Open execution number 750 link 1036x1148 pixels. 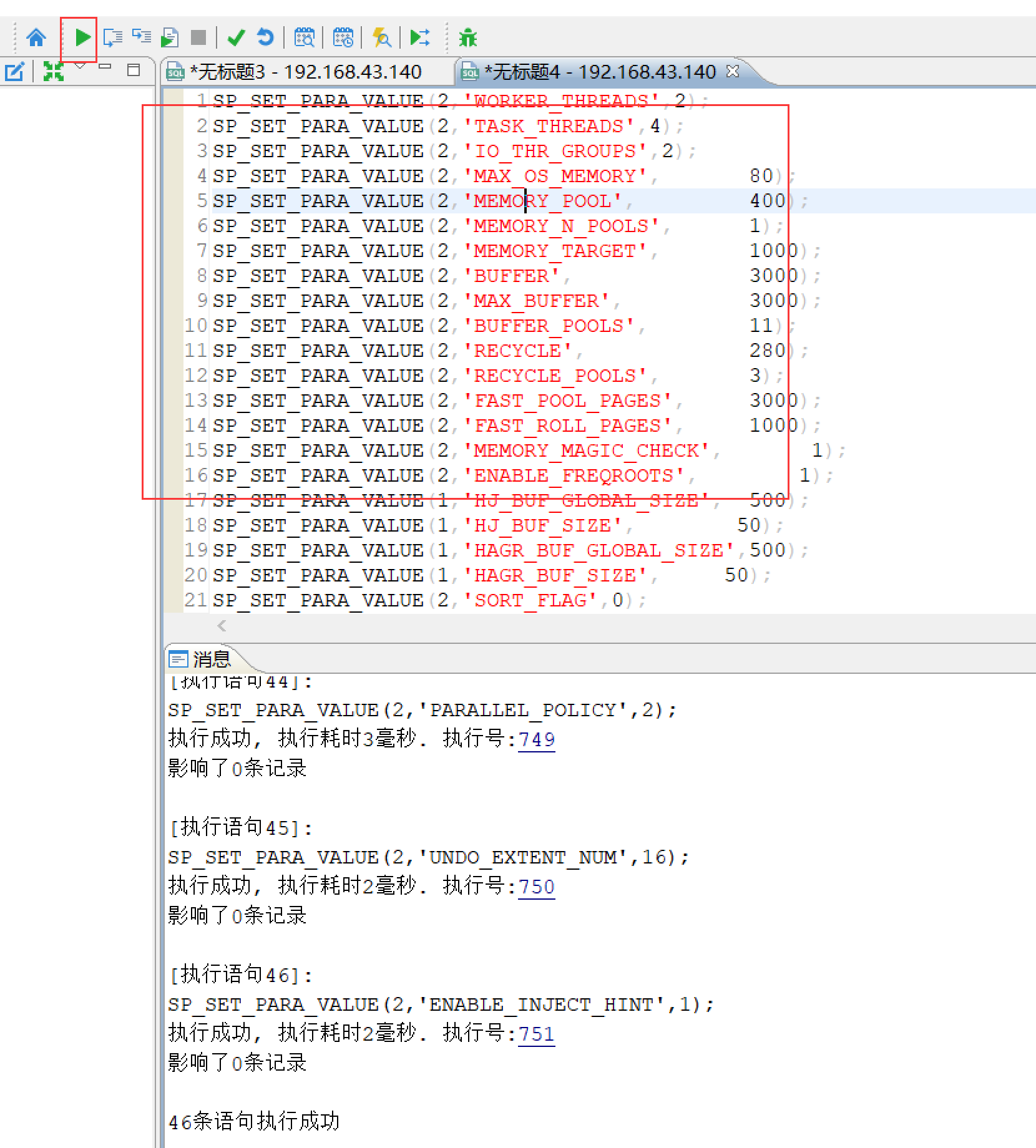[x=537, y=887]
